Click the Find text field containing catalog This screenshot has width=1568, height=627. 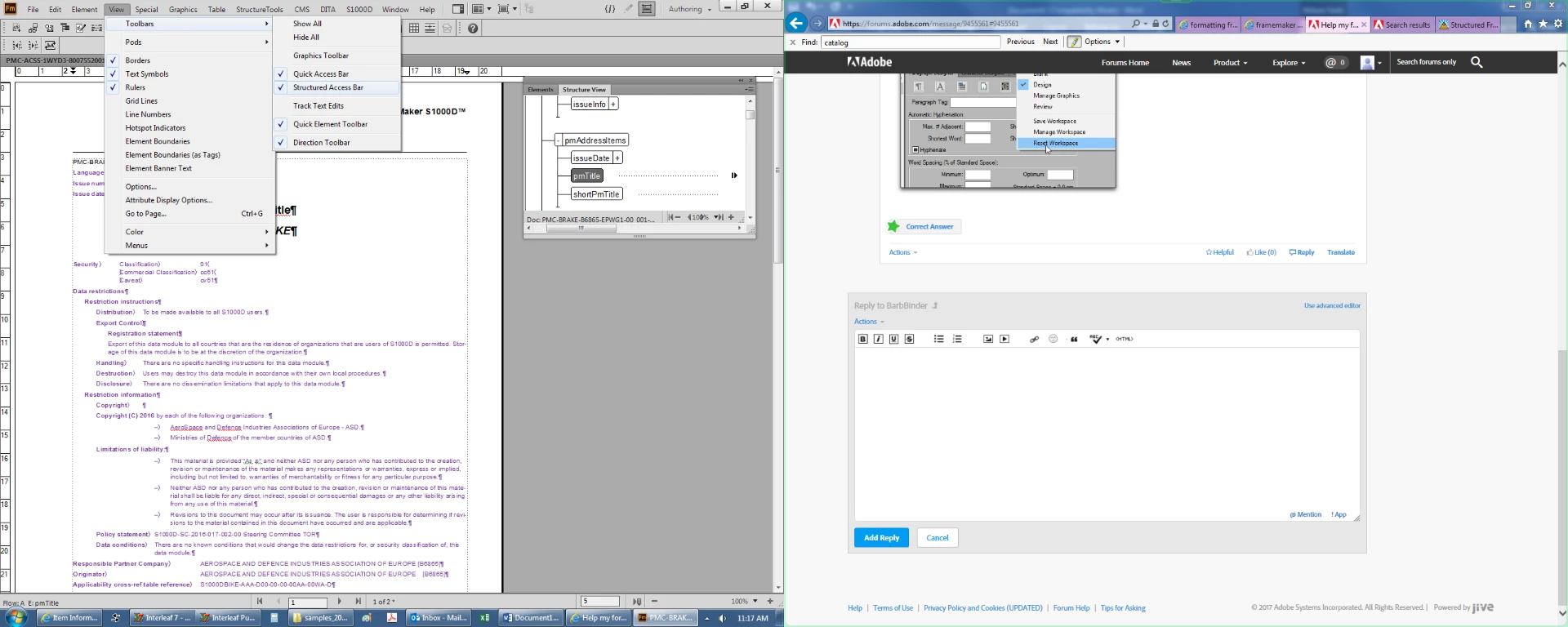click(911, 42)
